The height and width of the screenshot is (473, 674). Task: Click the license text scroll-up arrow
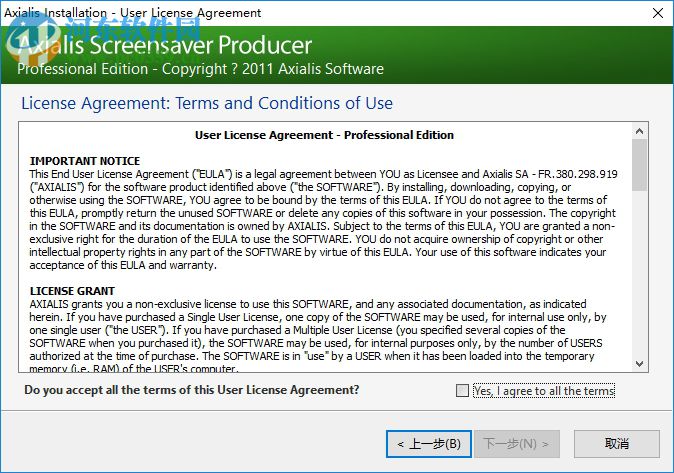(639, 131)
